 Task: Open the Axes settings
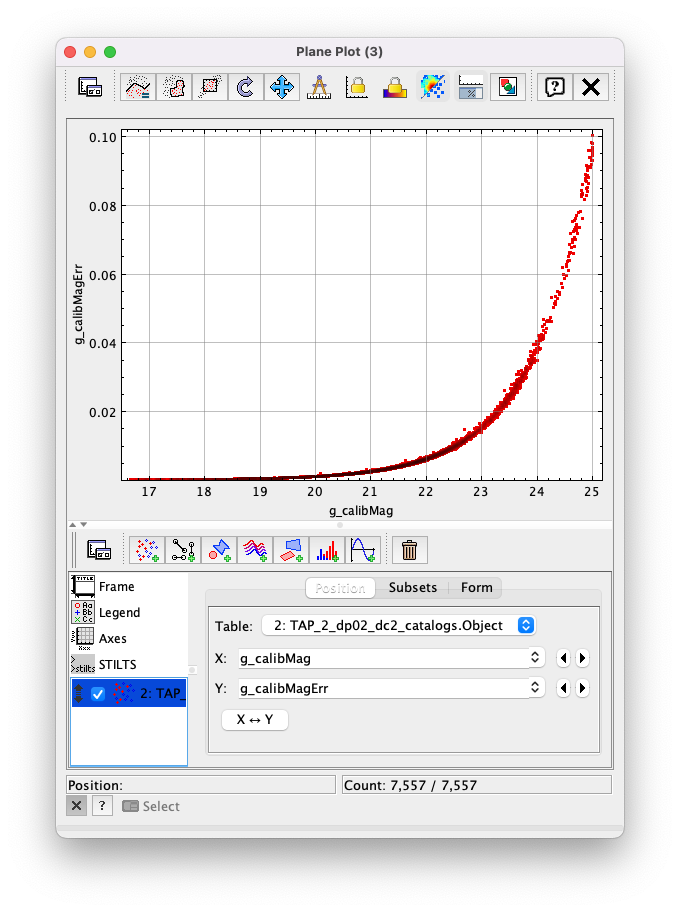(x=129, y=638)
